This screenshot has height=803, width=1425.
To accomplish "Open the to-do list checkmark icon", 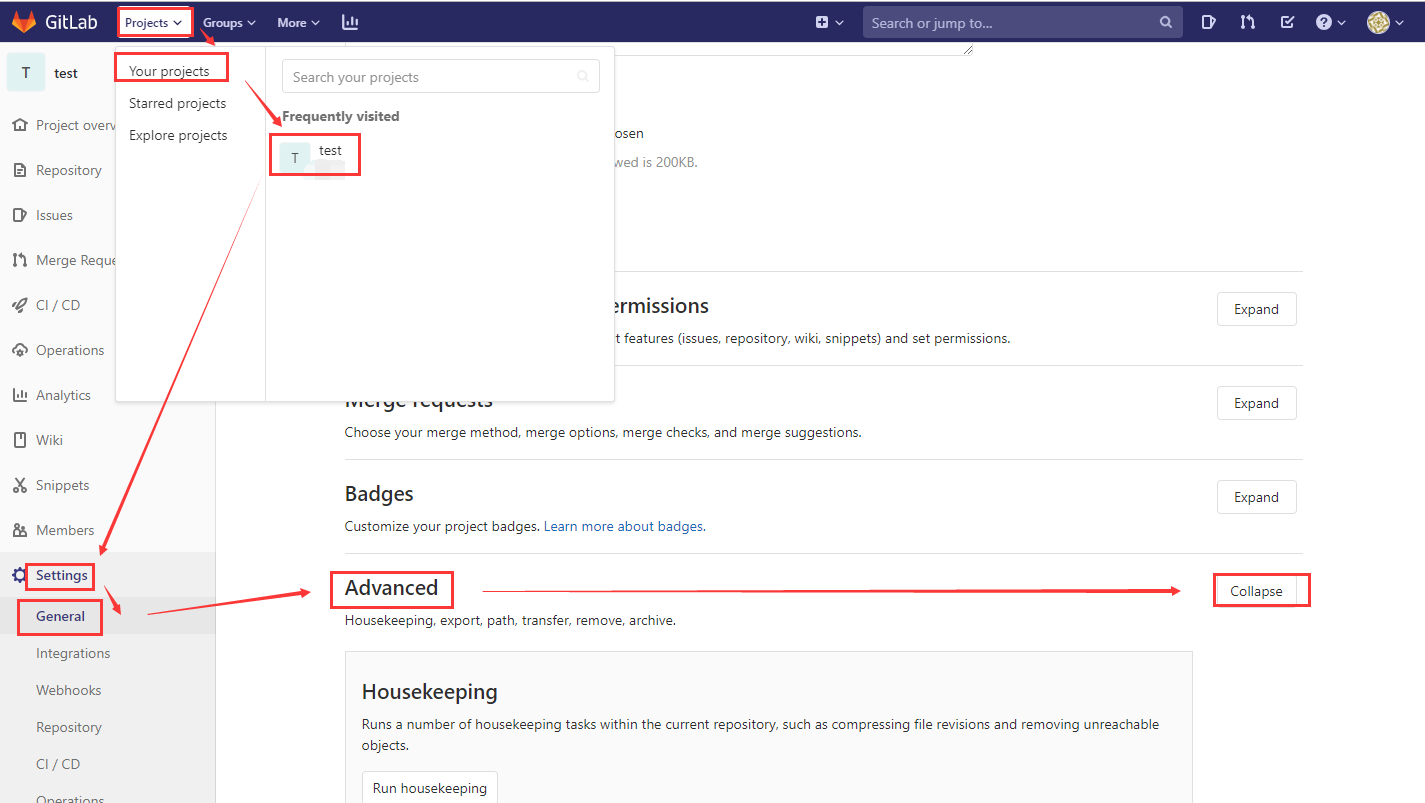I will pyautogui.click(x=1287, y=22).
